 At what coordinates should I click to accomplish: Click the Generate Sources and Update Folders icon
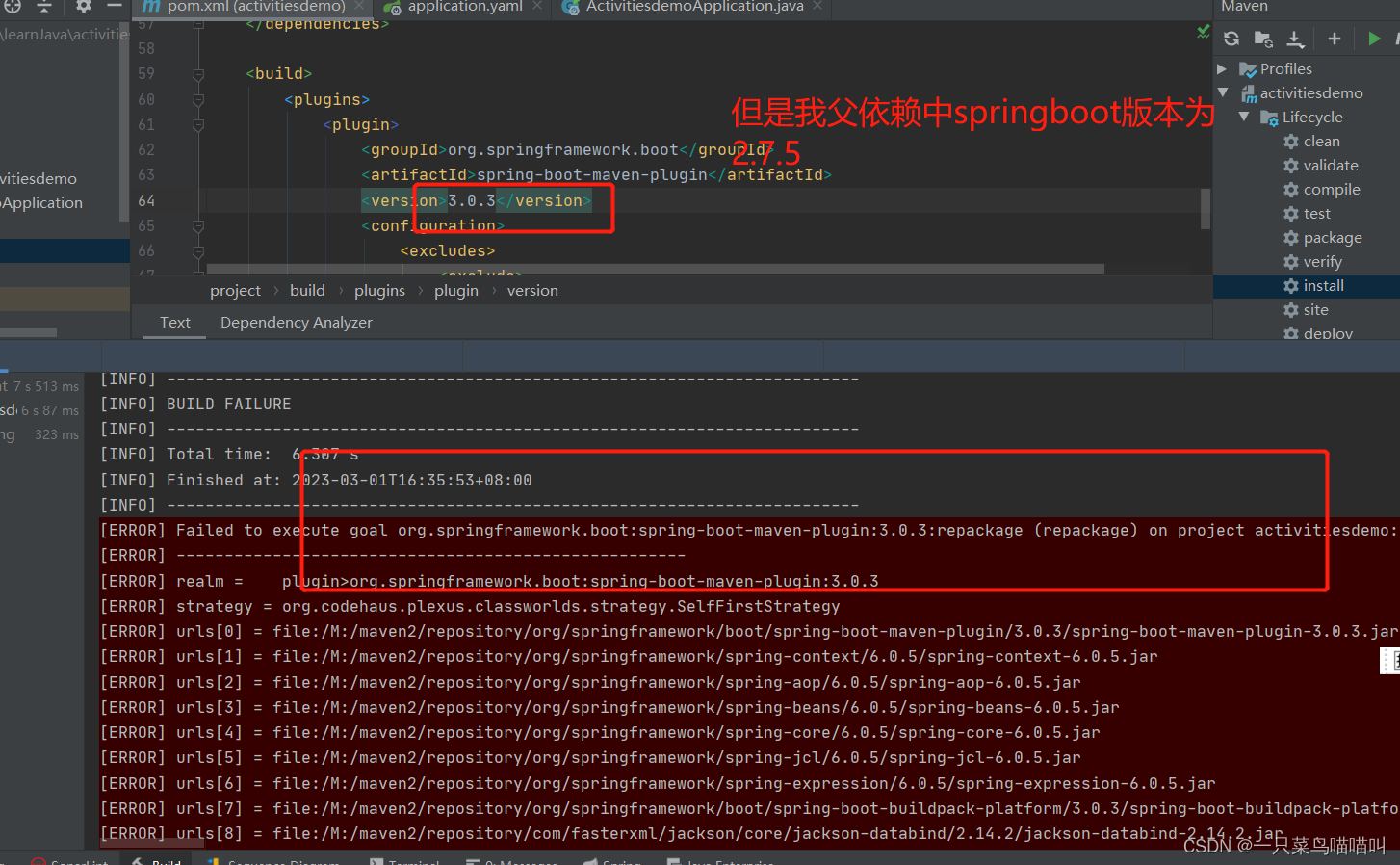1263,39
